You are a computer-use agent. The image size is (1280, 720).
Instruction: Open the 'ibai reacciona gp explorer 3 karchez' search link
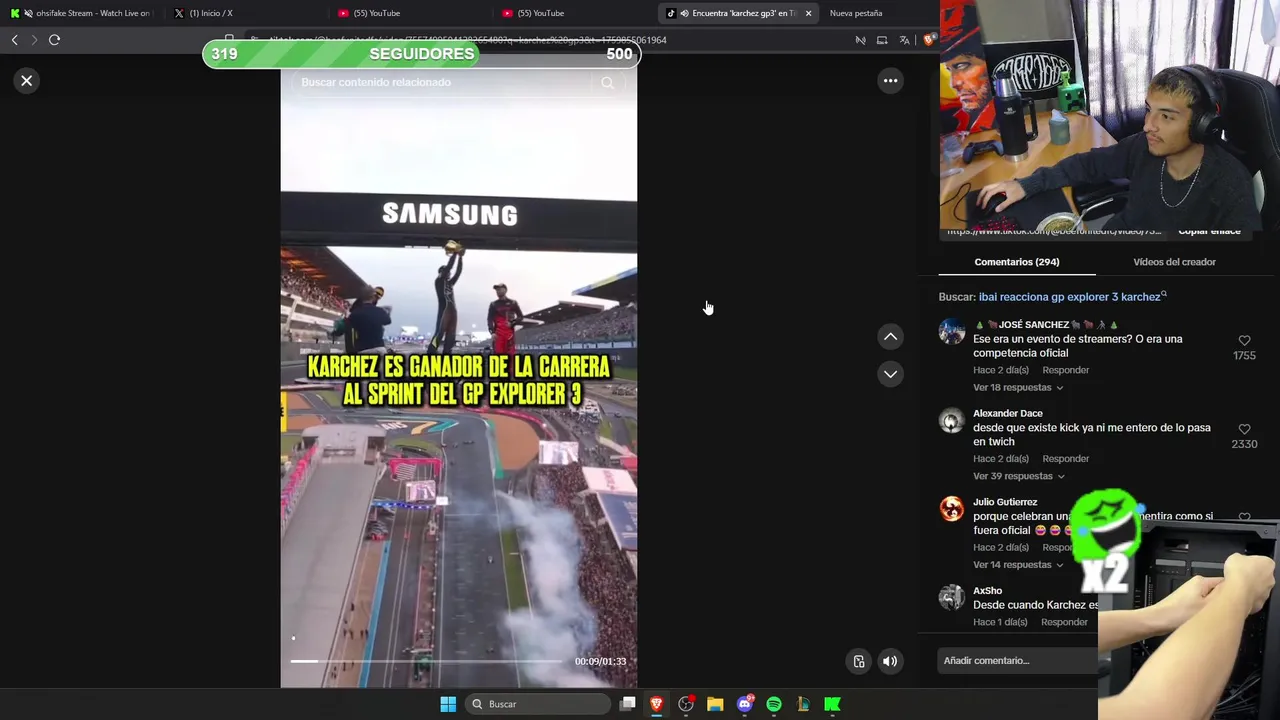(1070, 297)
